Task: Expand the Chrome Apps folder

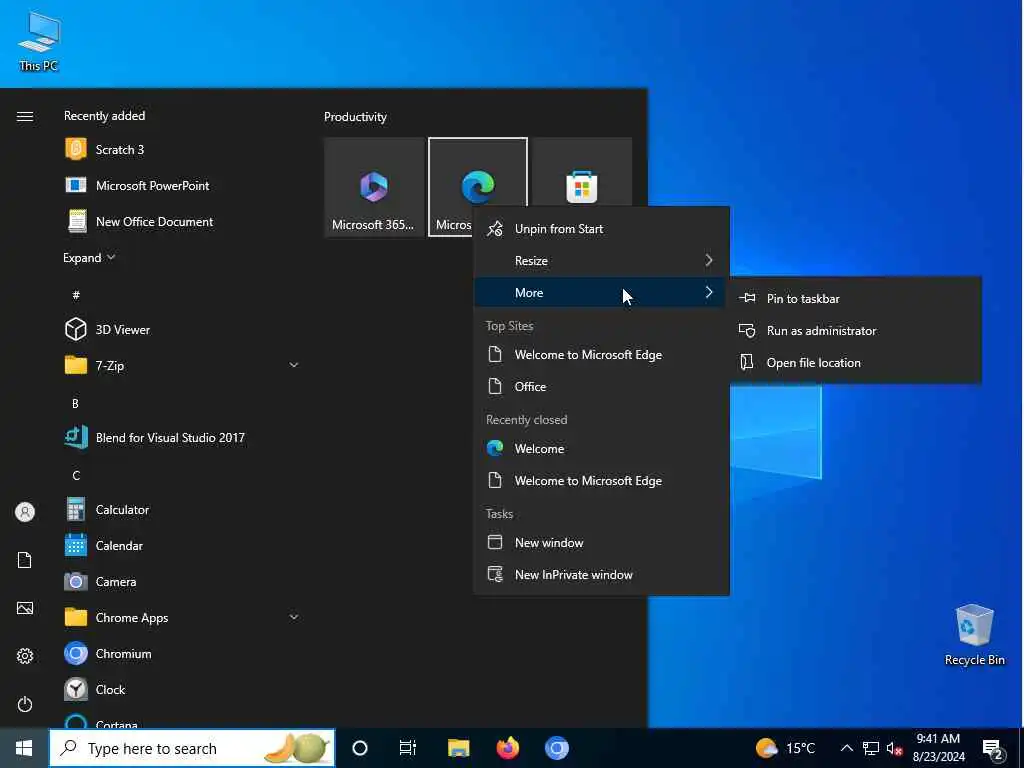Action: pyautogui.click(x=294, y=617)
